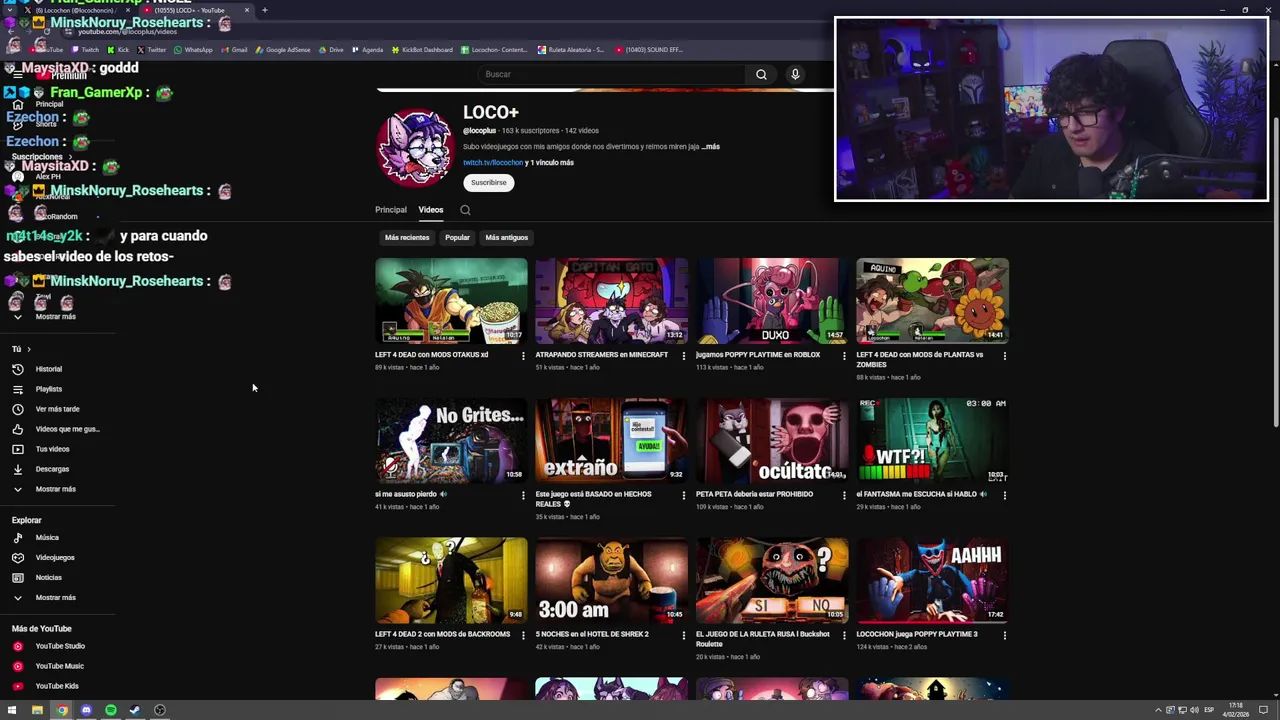1280x720 pixels.
Task: Open Windows Start menu
Action: 12,710
